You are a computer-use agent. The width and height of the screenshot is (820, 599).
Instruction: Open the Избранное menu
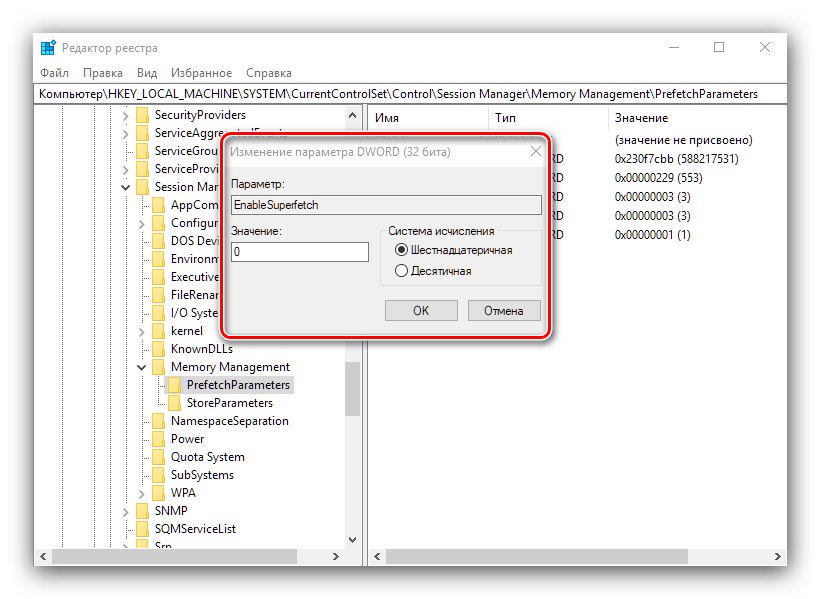coord(201,73)
